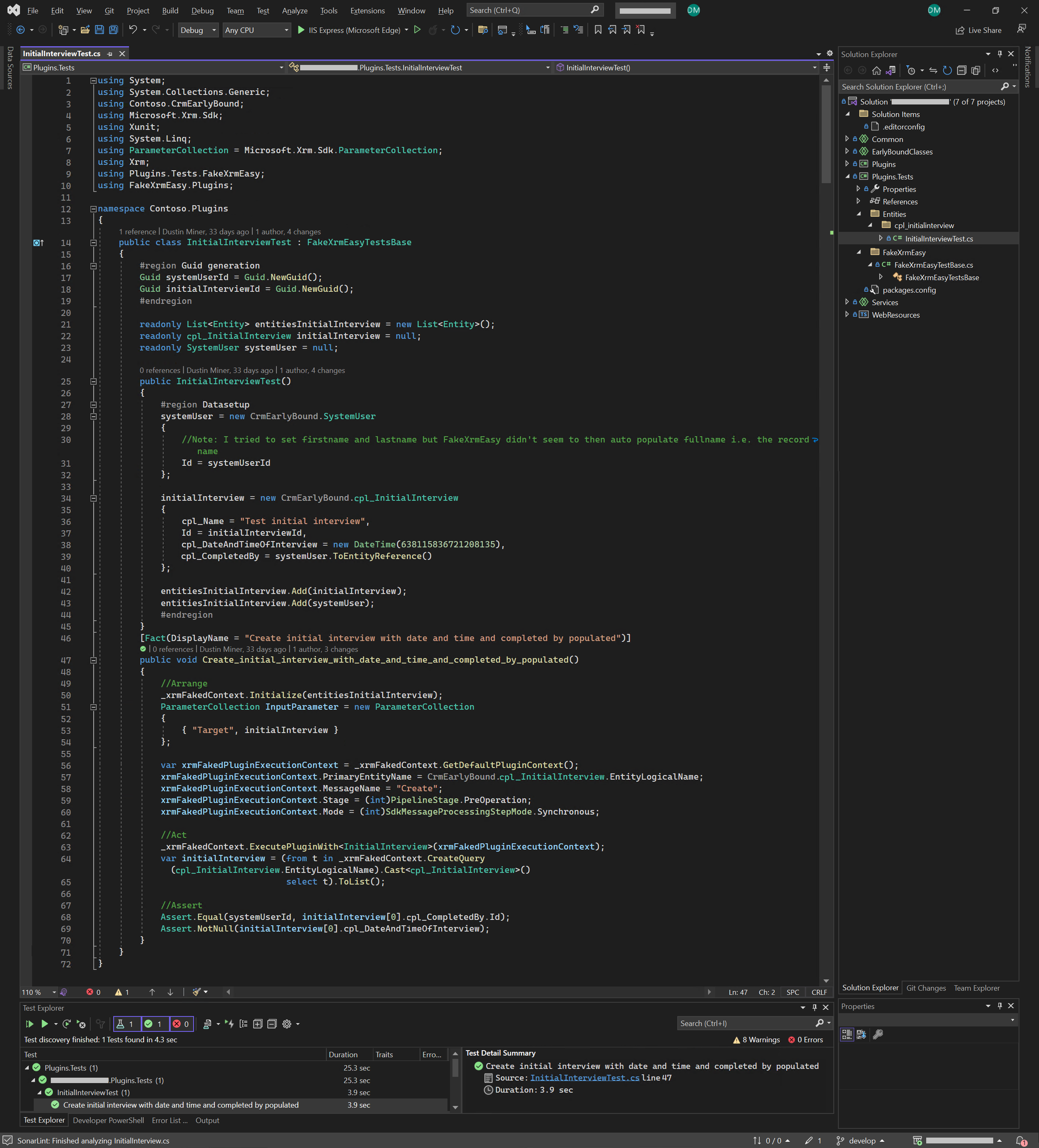Toggle pin on InitialInterviewTest.cs tab
This screenshot has width=1039, height=1148.
point(110,54)
